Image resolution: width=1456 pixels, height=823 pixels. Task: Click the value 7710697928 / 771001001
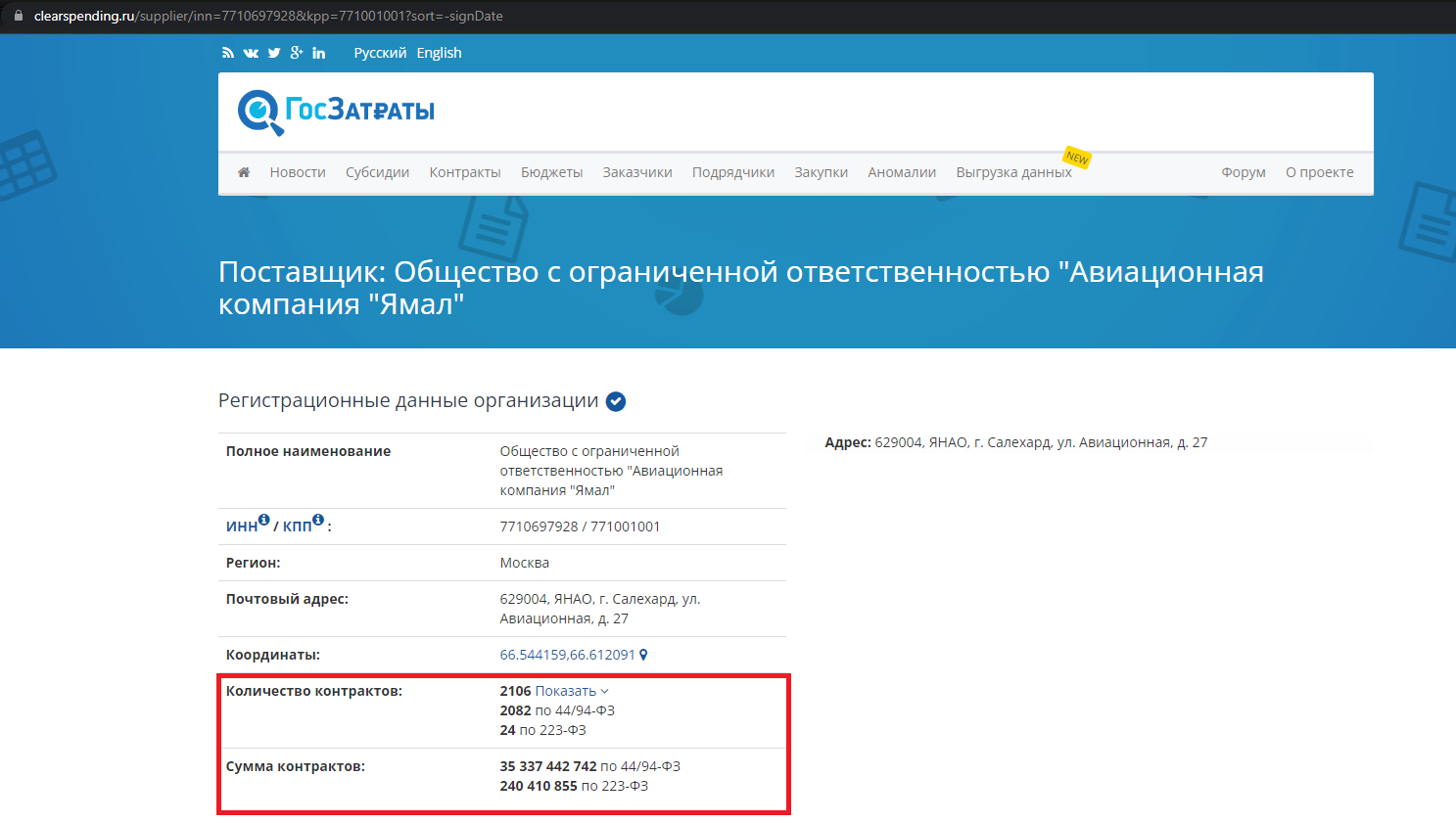coord(580,526)
